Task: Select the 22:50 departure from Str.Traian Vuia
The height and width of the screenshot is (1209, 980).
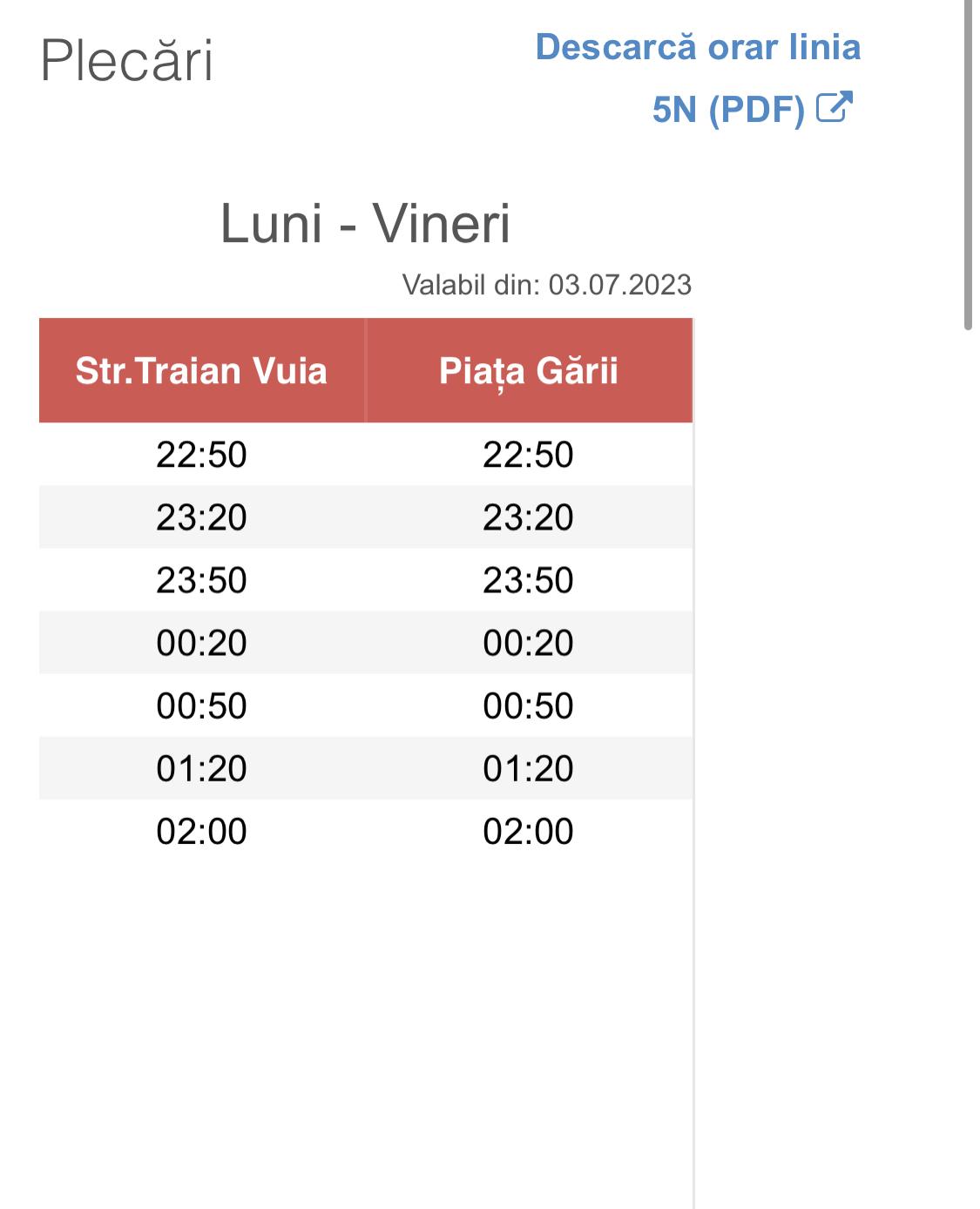Action: coord(201,455)
